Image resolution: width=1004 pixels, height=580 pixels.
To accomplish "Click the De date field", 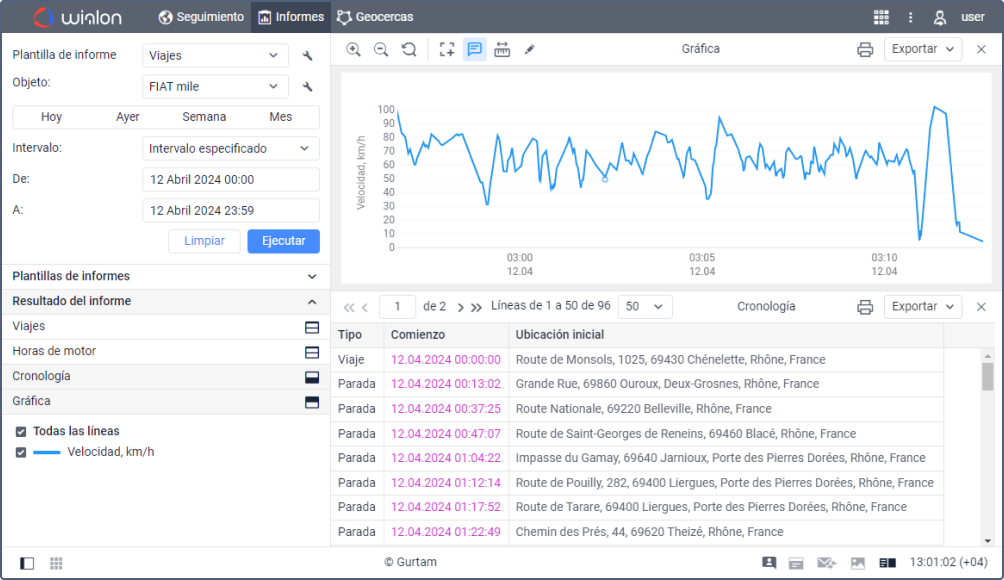I will tap(231, 180).
